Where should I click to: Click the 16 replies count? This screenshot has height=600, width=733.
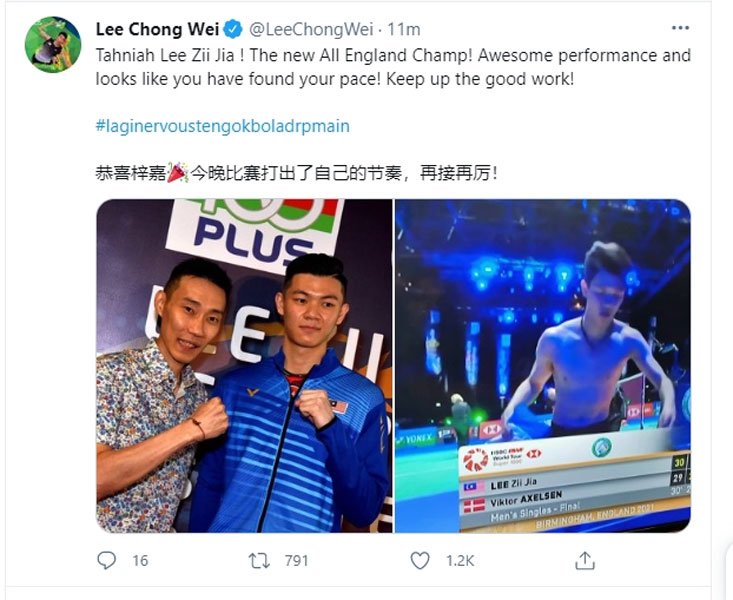click(x=140, y=560)
